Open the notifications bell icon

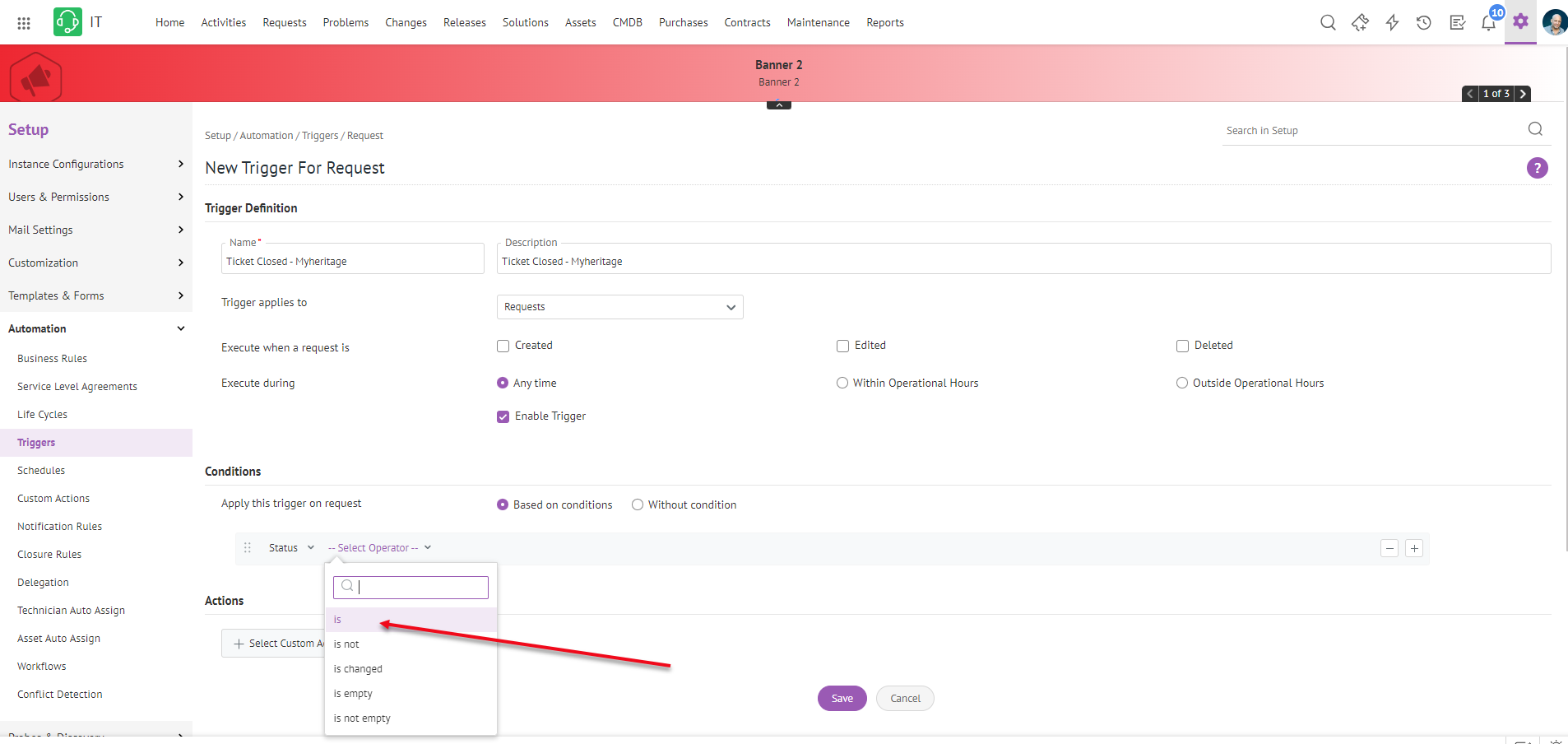[1488, 23]
